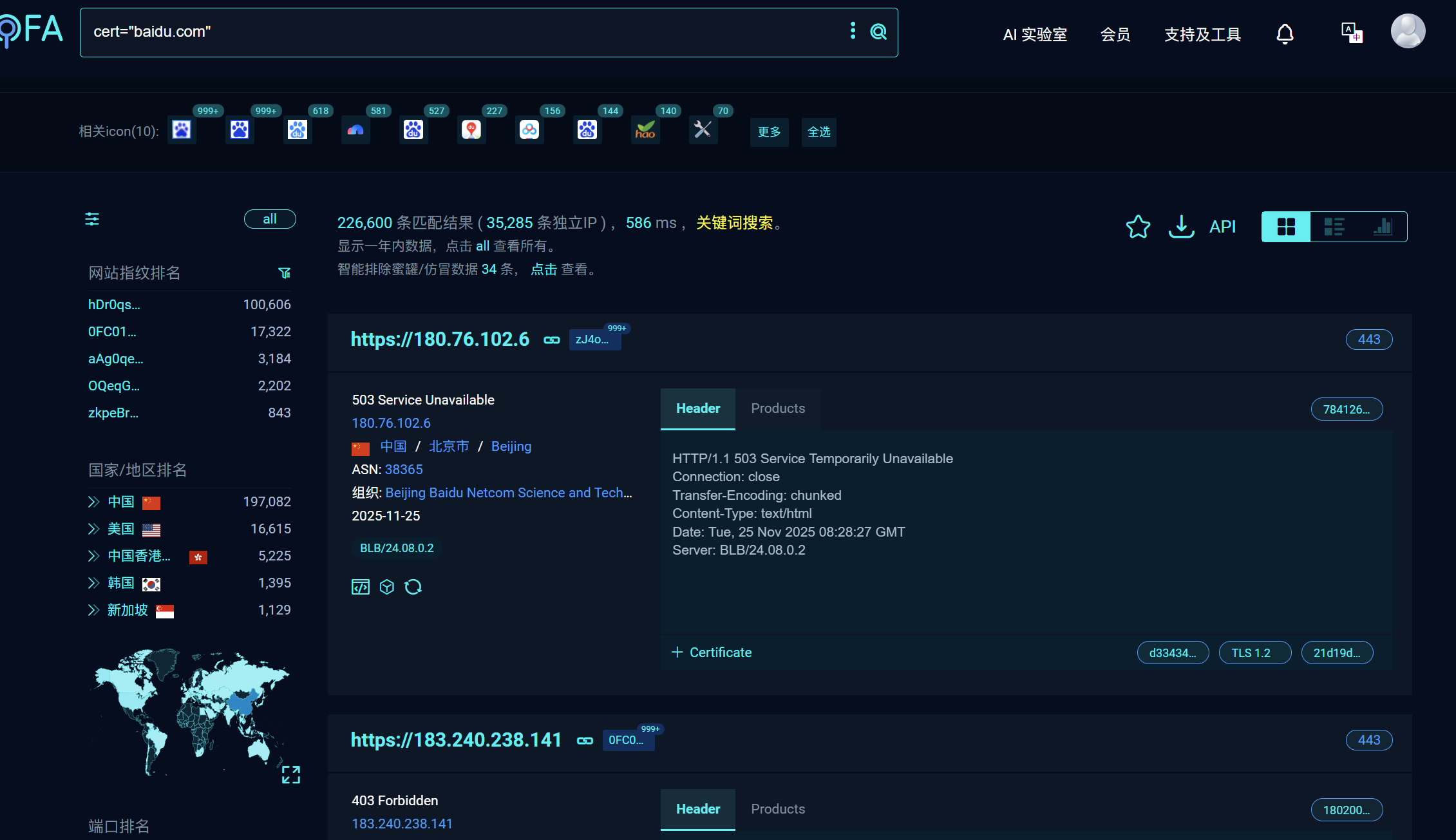This screenshot has width=1456, height=840.
Task: Switch to statistics chart view
Action: 1382,227
